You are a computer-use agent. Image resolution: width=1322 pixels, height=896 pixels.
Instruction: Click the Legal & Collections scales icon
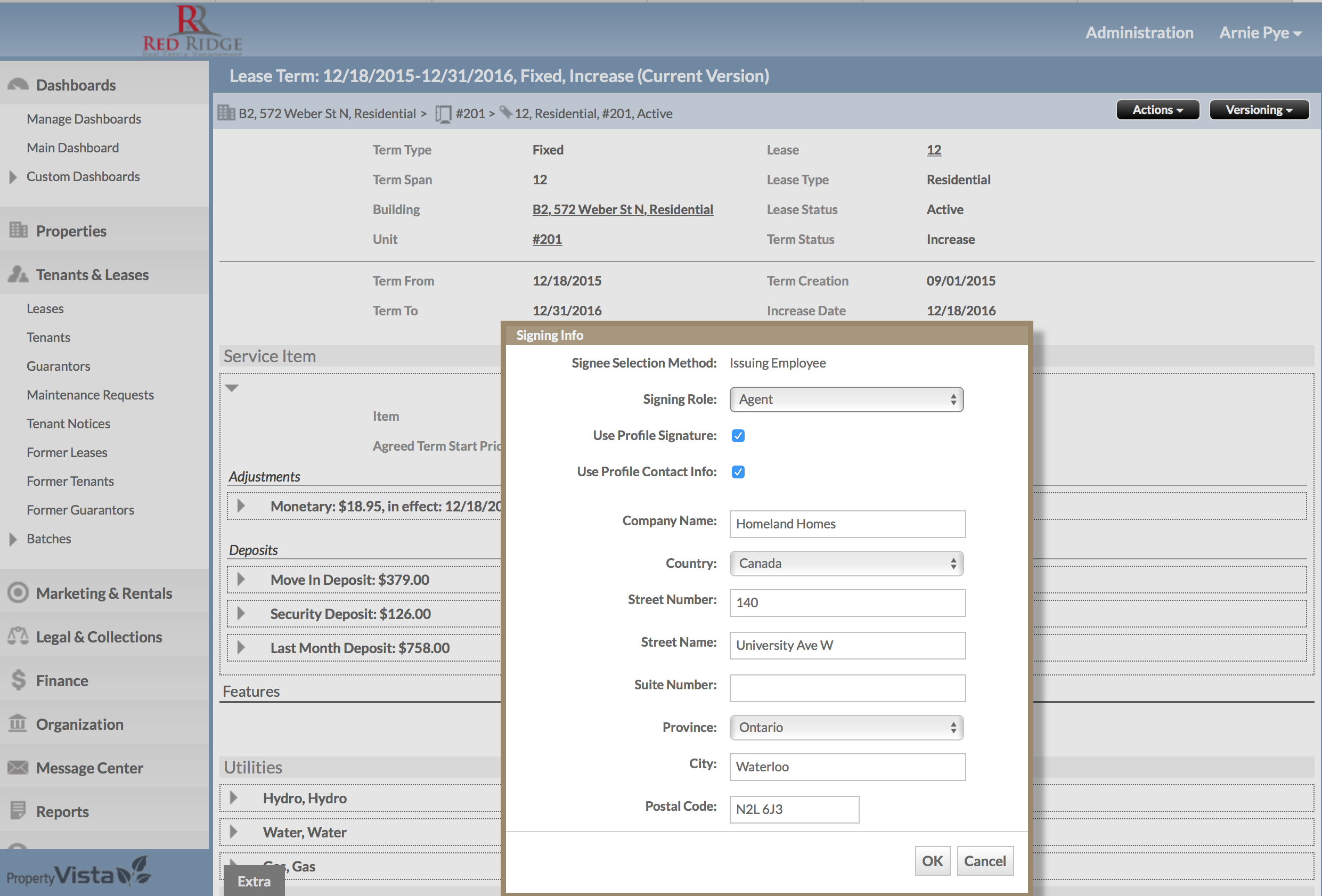[18, 636]
